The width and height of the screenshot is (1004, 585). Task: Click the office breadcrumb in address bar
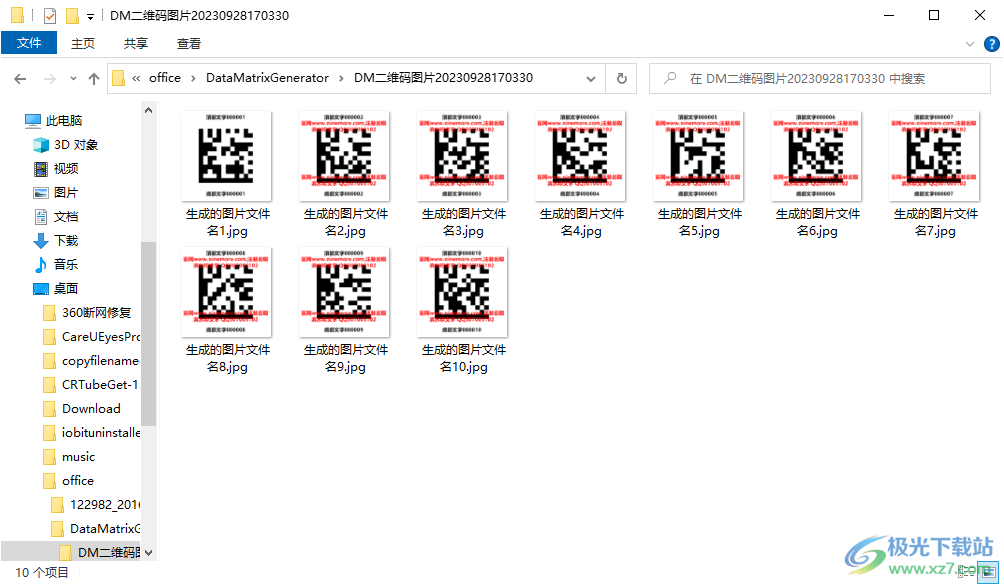click(165, 77)
